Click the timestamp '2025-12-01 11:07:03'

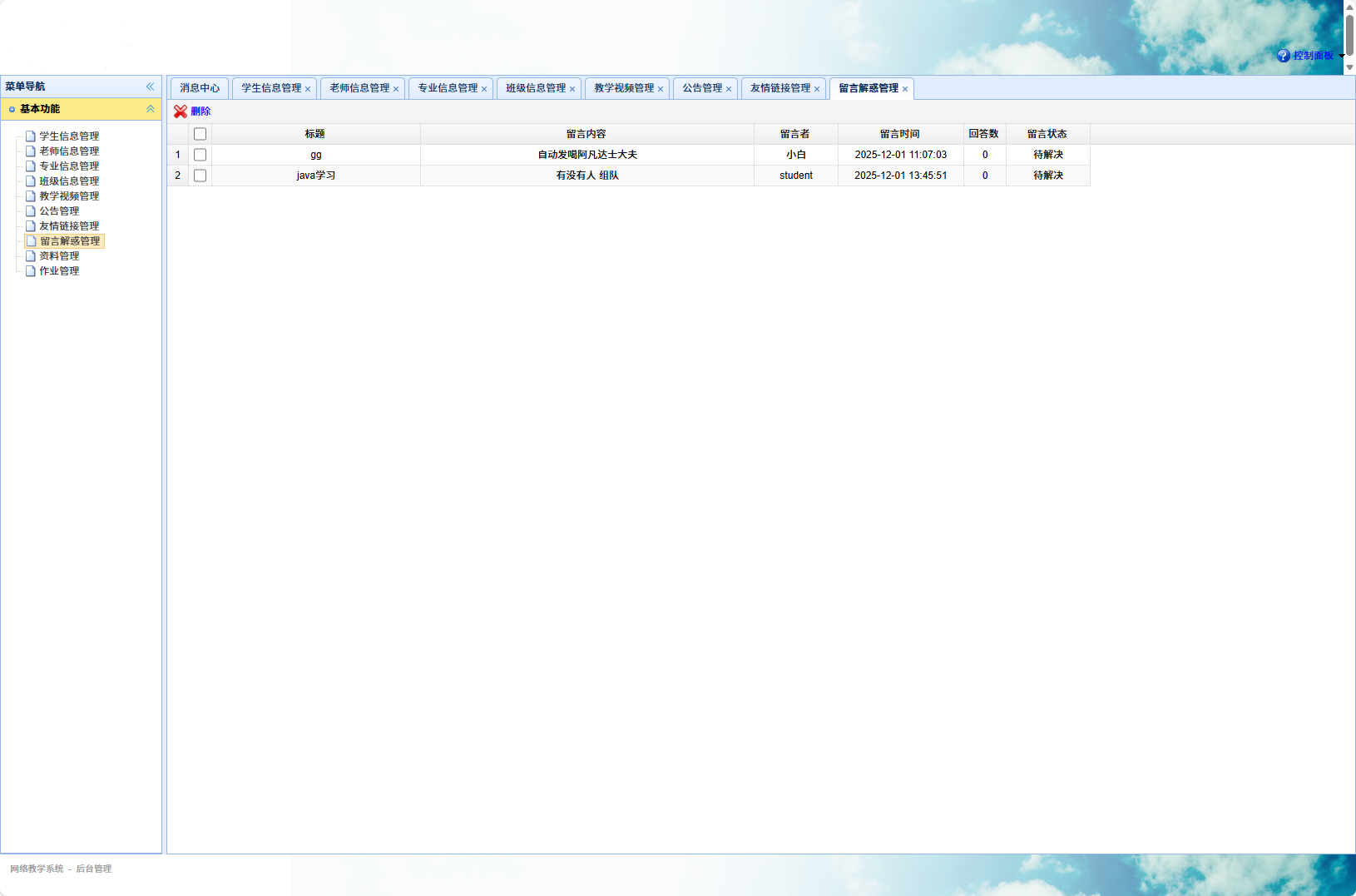tap(901, 155)
